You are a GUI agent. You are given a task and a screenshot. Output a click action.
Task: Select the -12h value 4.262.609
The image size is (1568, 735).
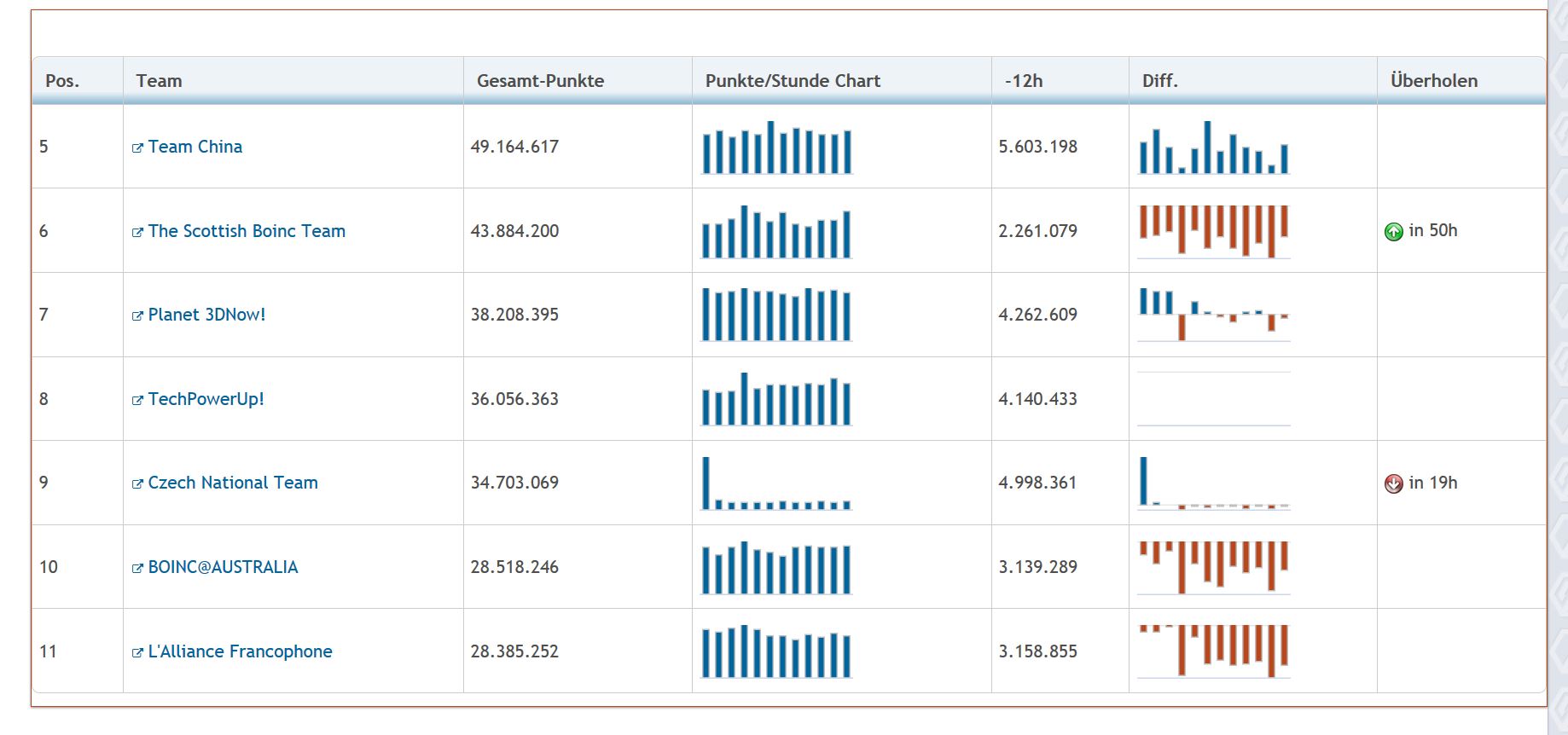point(1037,315)
